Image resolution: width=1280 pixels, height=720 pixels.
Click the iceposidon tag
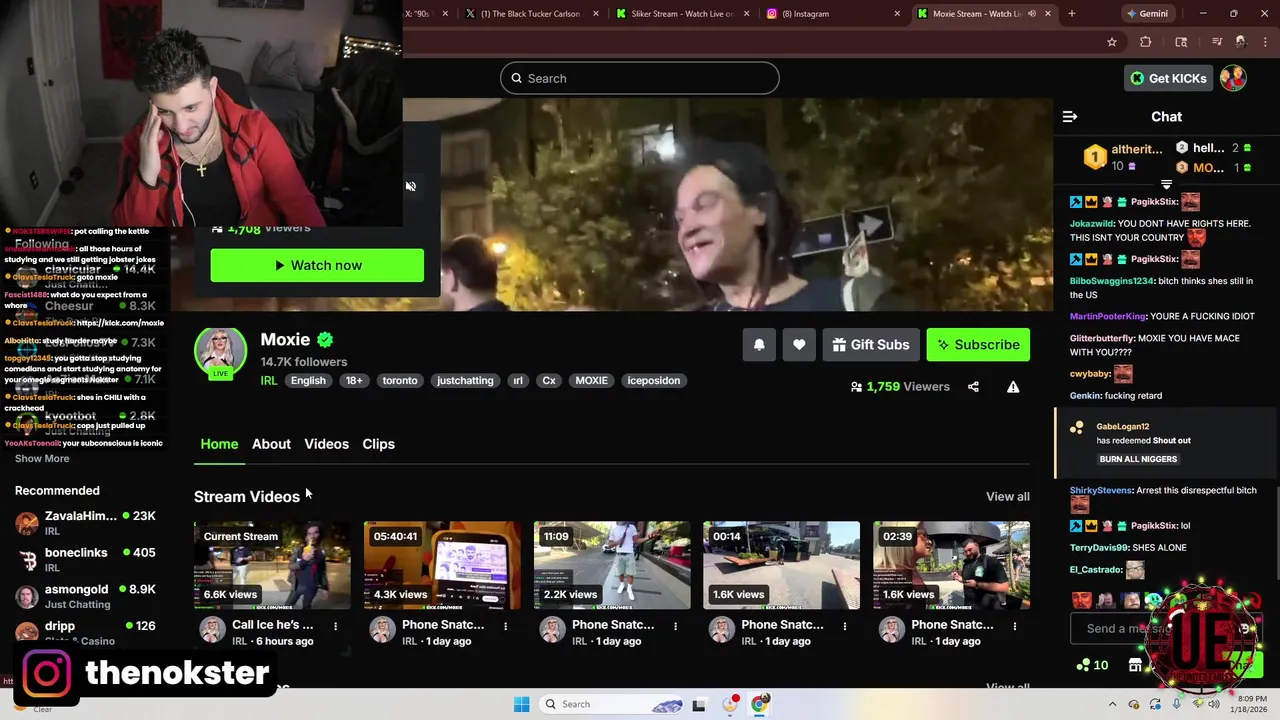654,380
